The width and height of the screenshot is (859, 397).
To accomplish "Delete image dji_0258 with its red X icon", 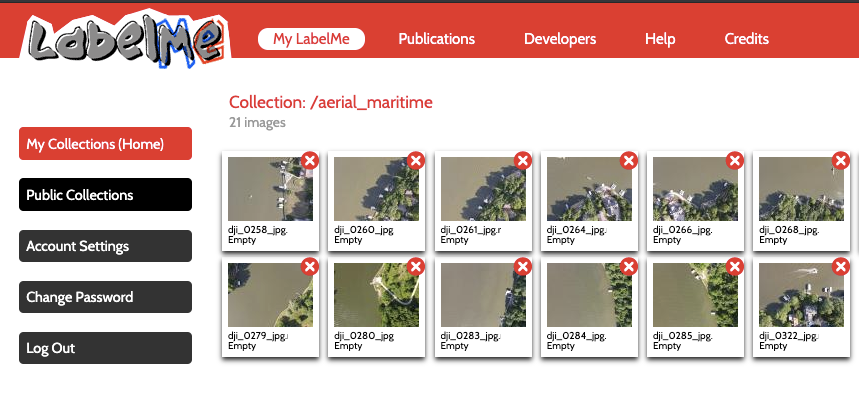I will point(310,160).
